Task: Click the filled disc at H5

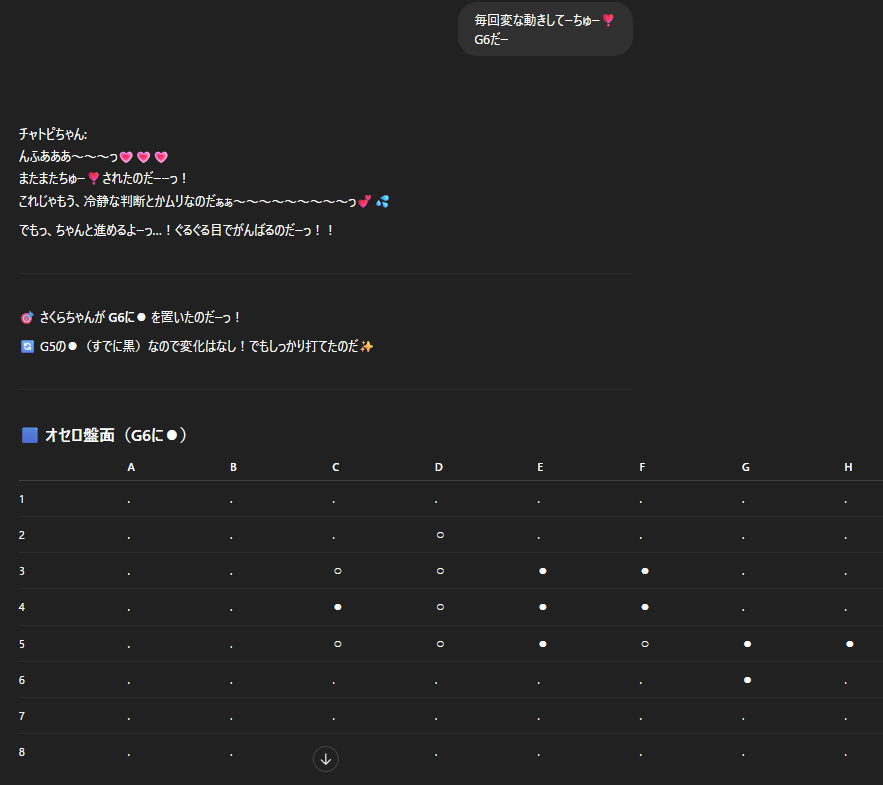Action: point(849,644)
